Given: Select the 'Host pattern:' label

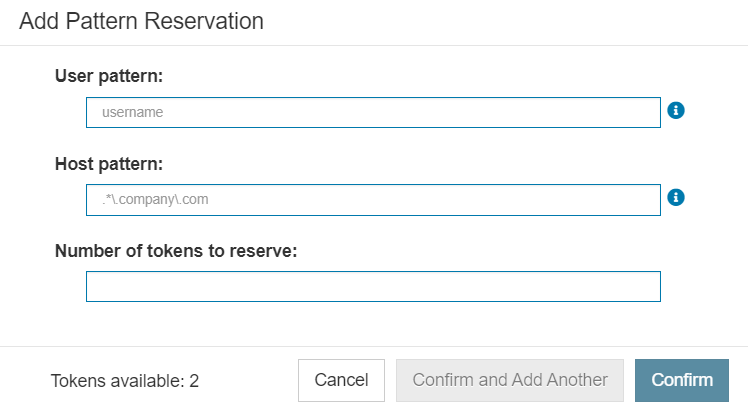Looking at the screenshot, I should tap(109, 164).
